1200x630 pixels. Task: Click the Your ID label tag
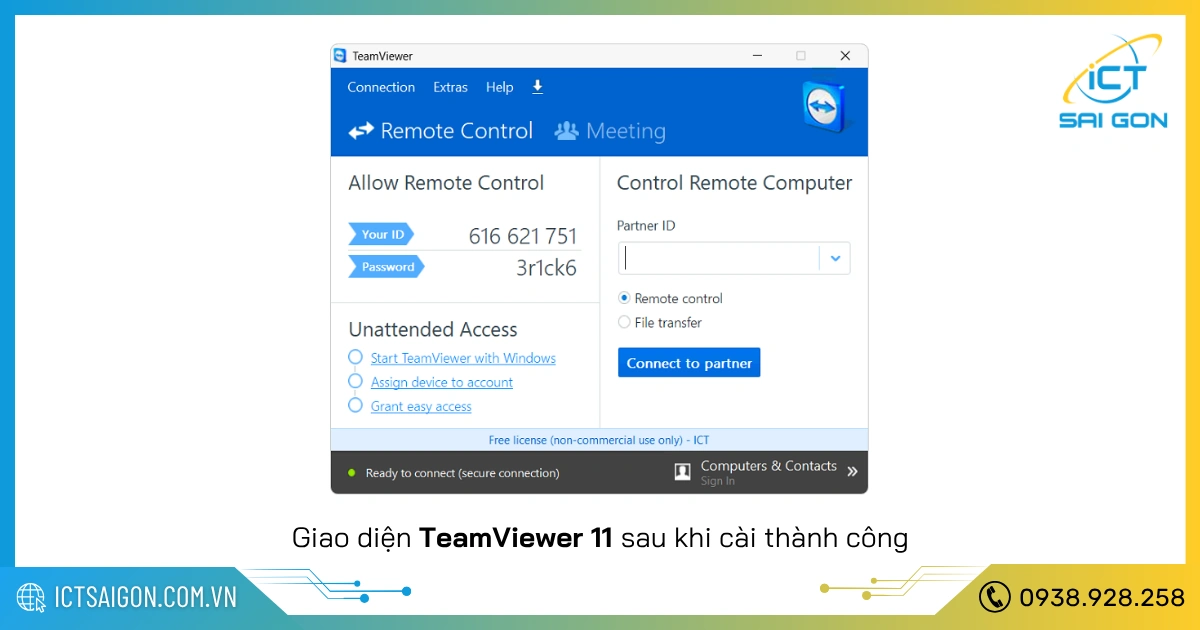click(x=381, y=234)
